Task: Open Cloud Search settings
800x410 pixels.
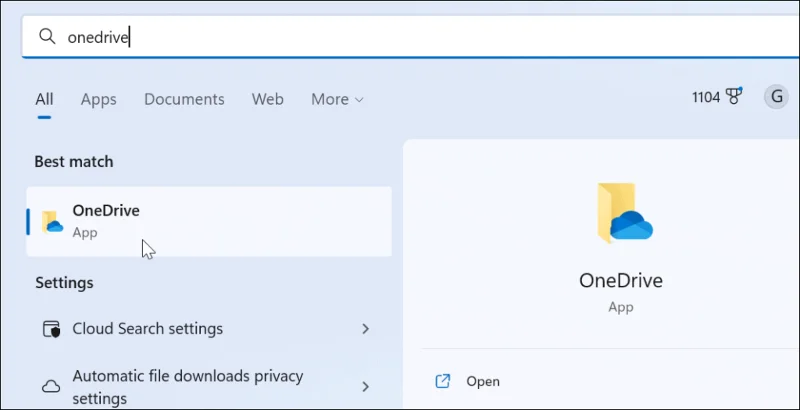Action: (209, 329)
